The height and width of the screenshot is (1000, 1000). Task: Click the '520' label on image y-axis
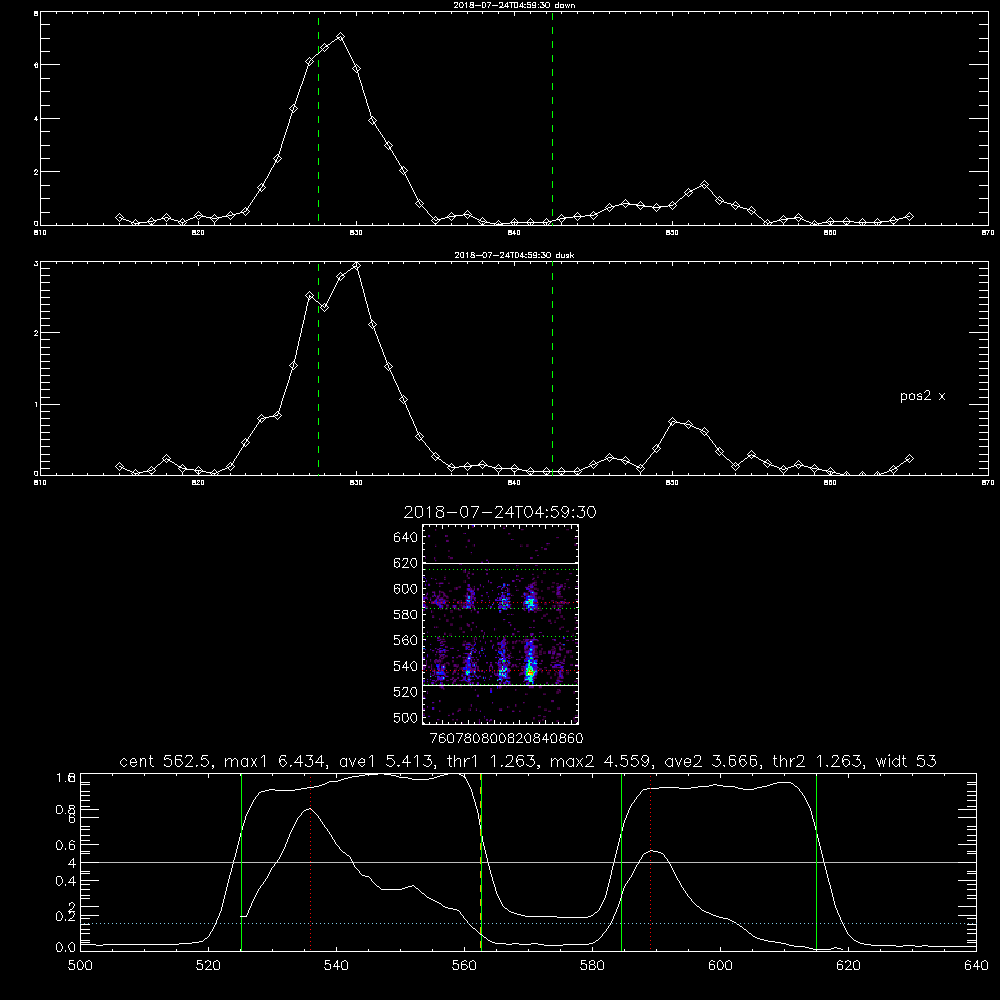click(x=406, y=692)
